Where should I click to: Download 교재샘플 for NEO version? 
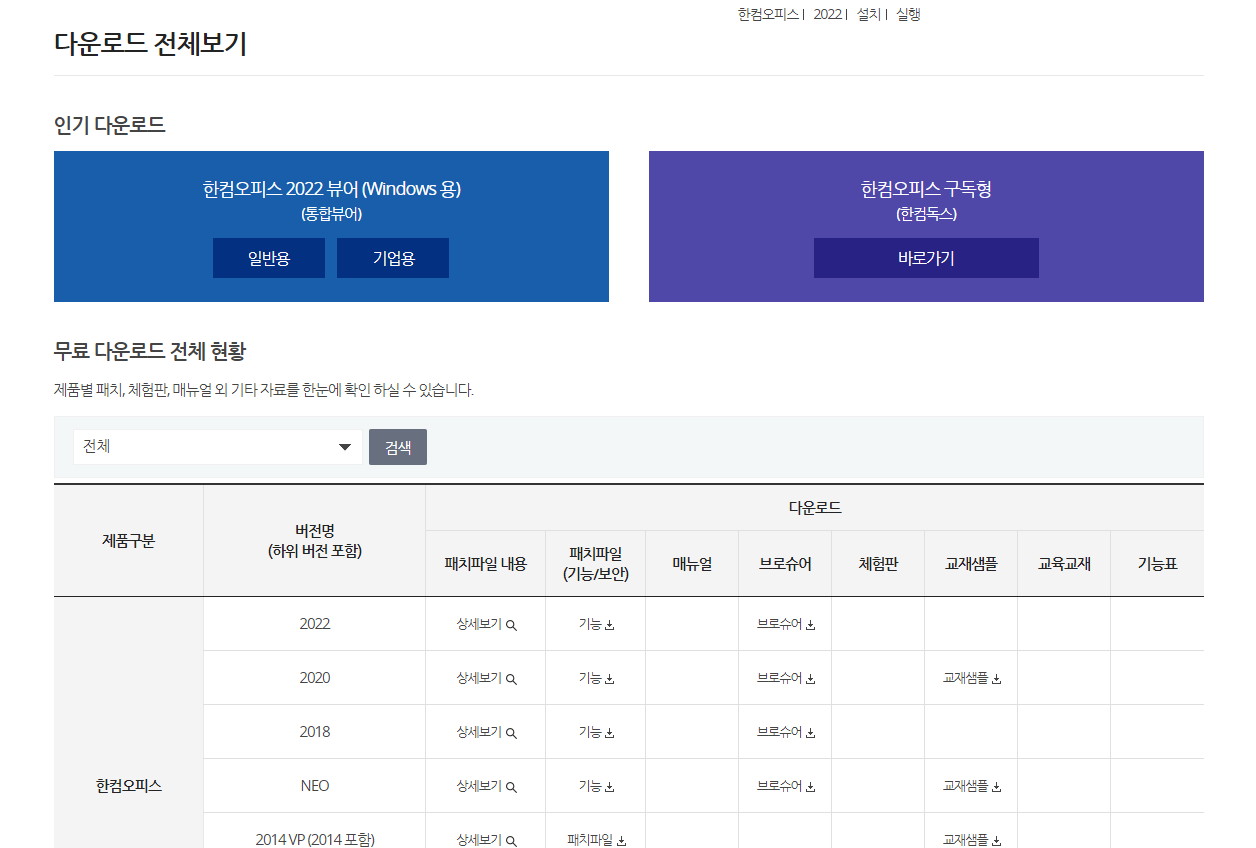tap(972, 786)
